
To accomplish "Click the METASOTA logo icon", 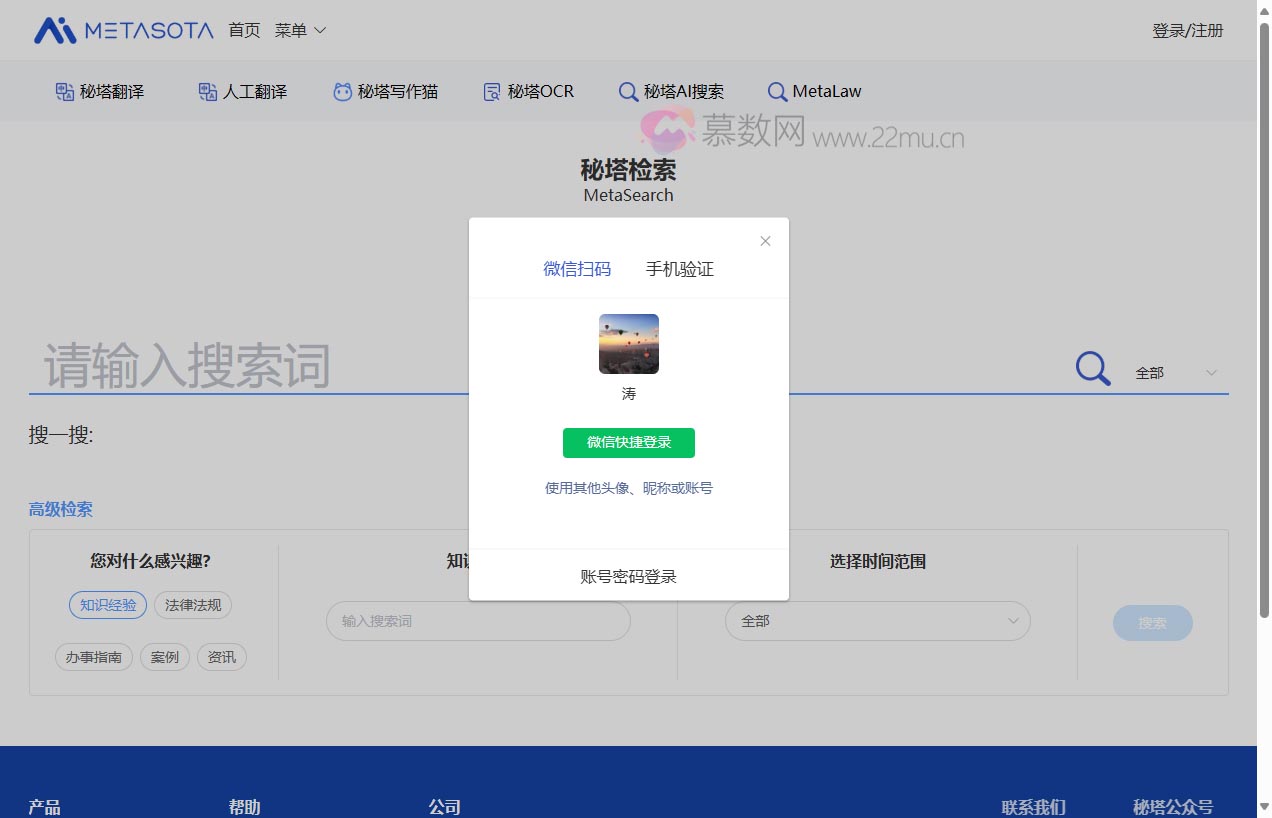I will tap(58, 30).
